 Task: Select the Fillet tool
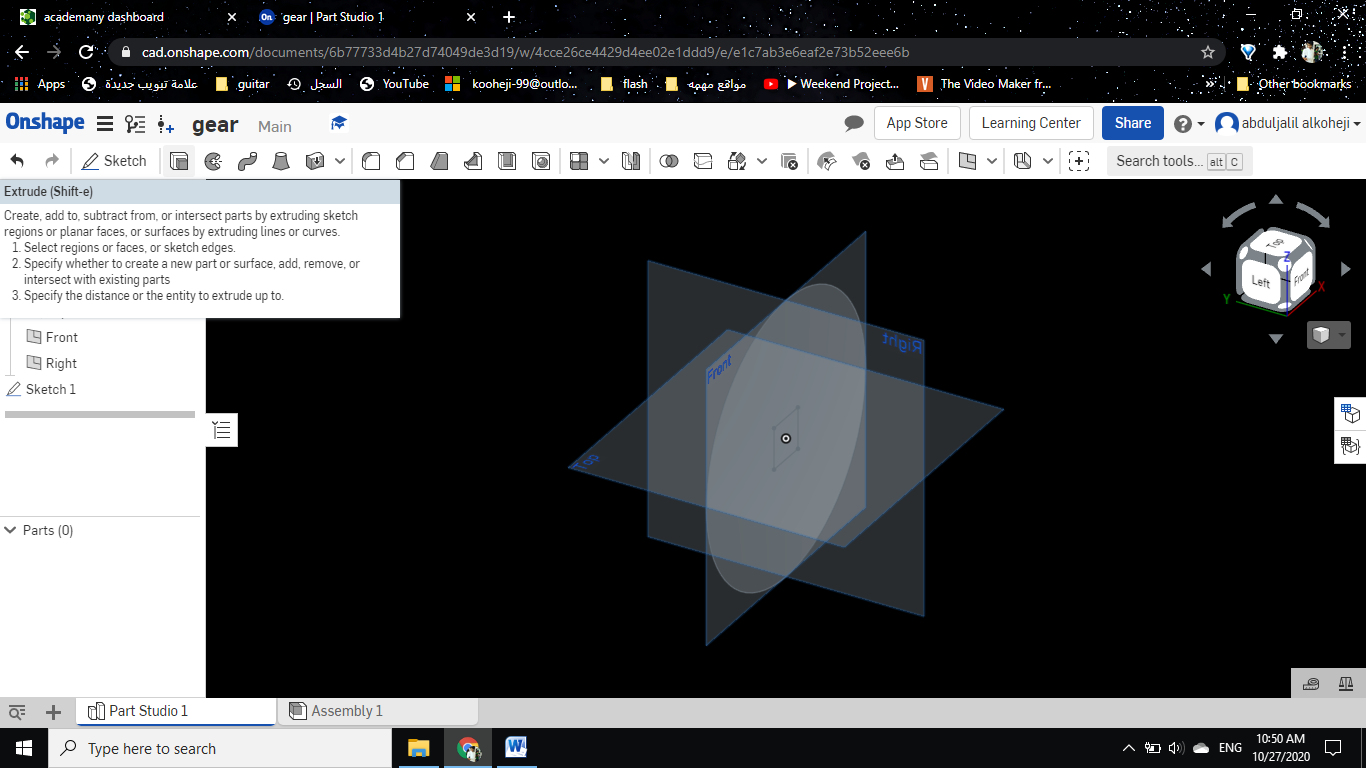coord(371,161)
